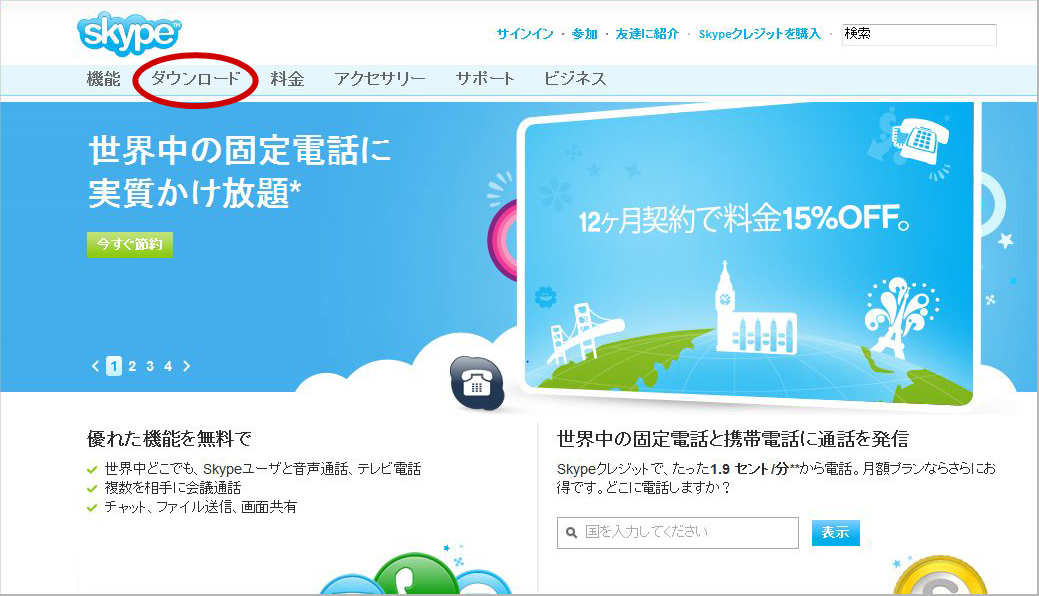Click the previous slide arrow in the banner

tap(96, 366)
